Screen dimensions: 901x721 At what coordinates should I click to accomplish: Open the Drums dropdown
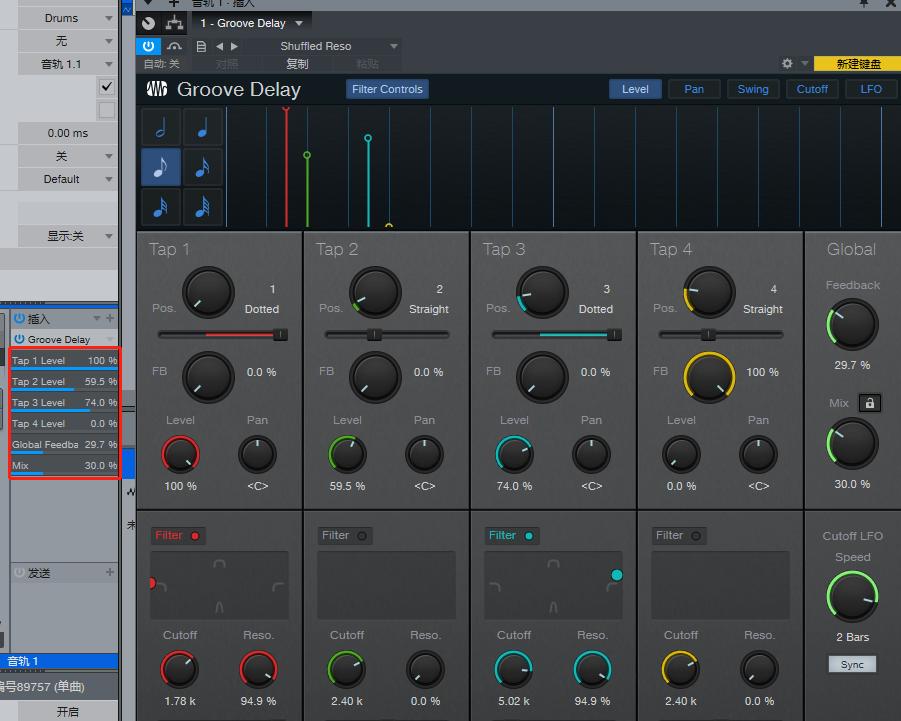67,18
